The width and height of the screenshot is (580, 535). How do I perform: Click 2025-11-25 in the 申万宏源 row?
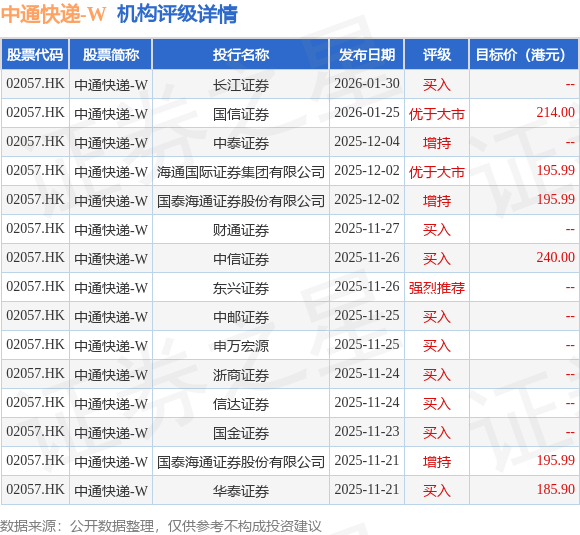(367, 344)
